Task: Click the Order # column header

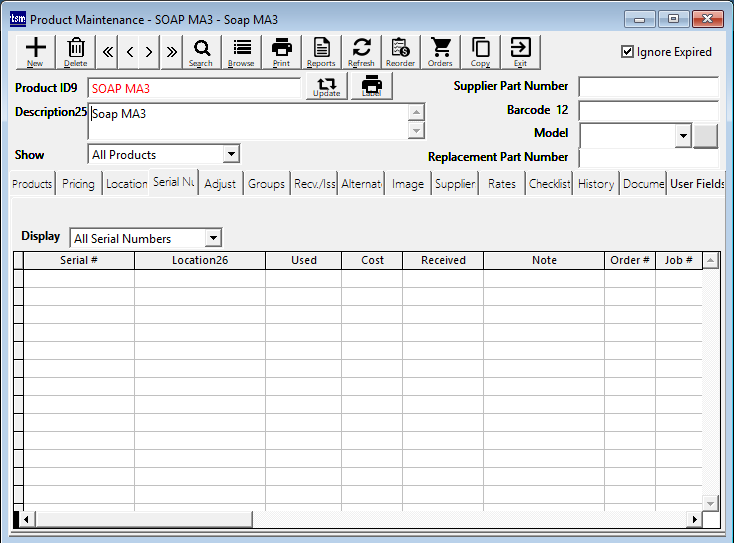Action: pyautogui.click(x=630, y=260)
